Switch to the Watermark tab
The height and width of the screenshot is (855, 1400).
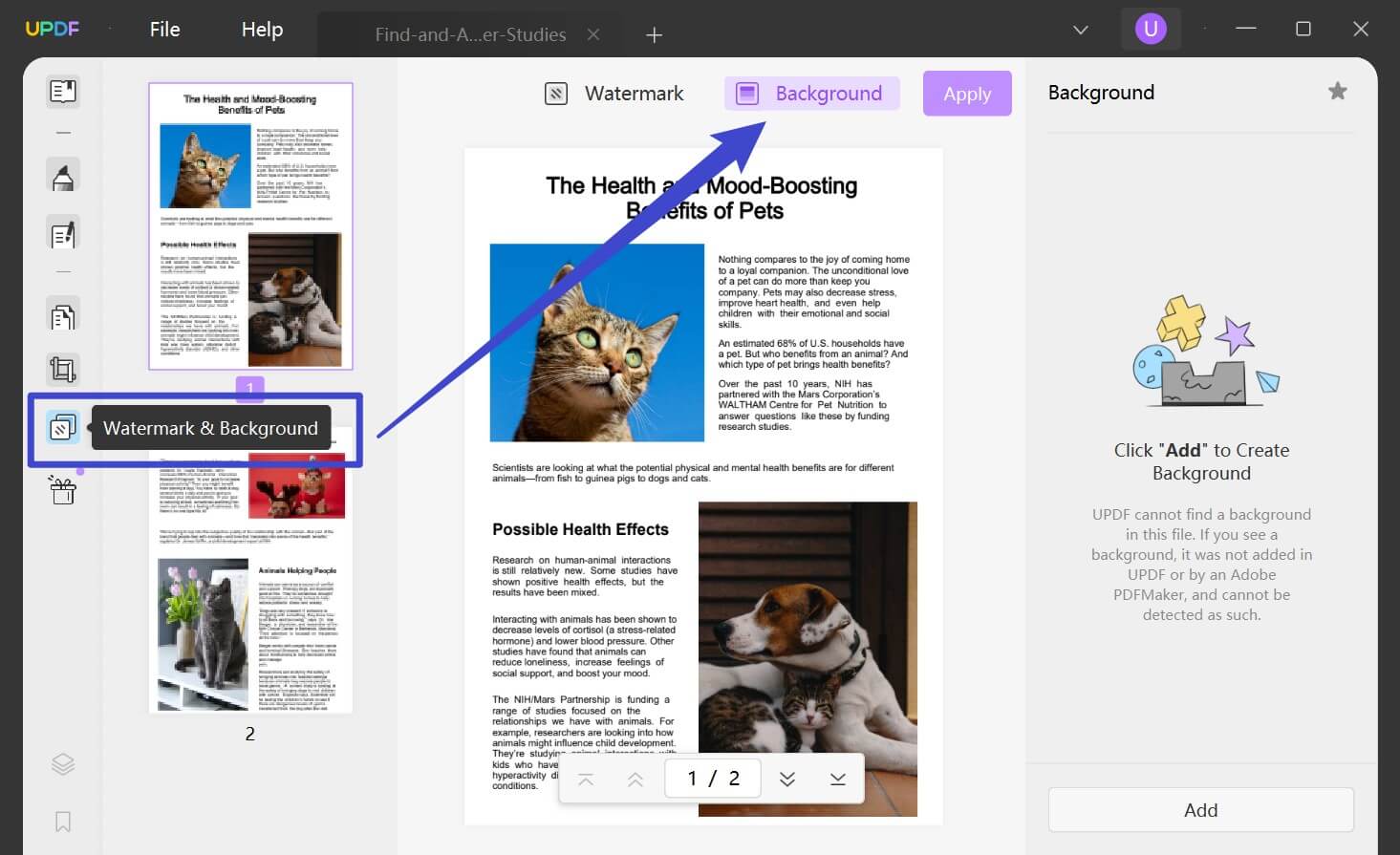(x=614, y=94)
